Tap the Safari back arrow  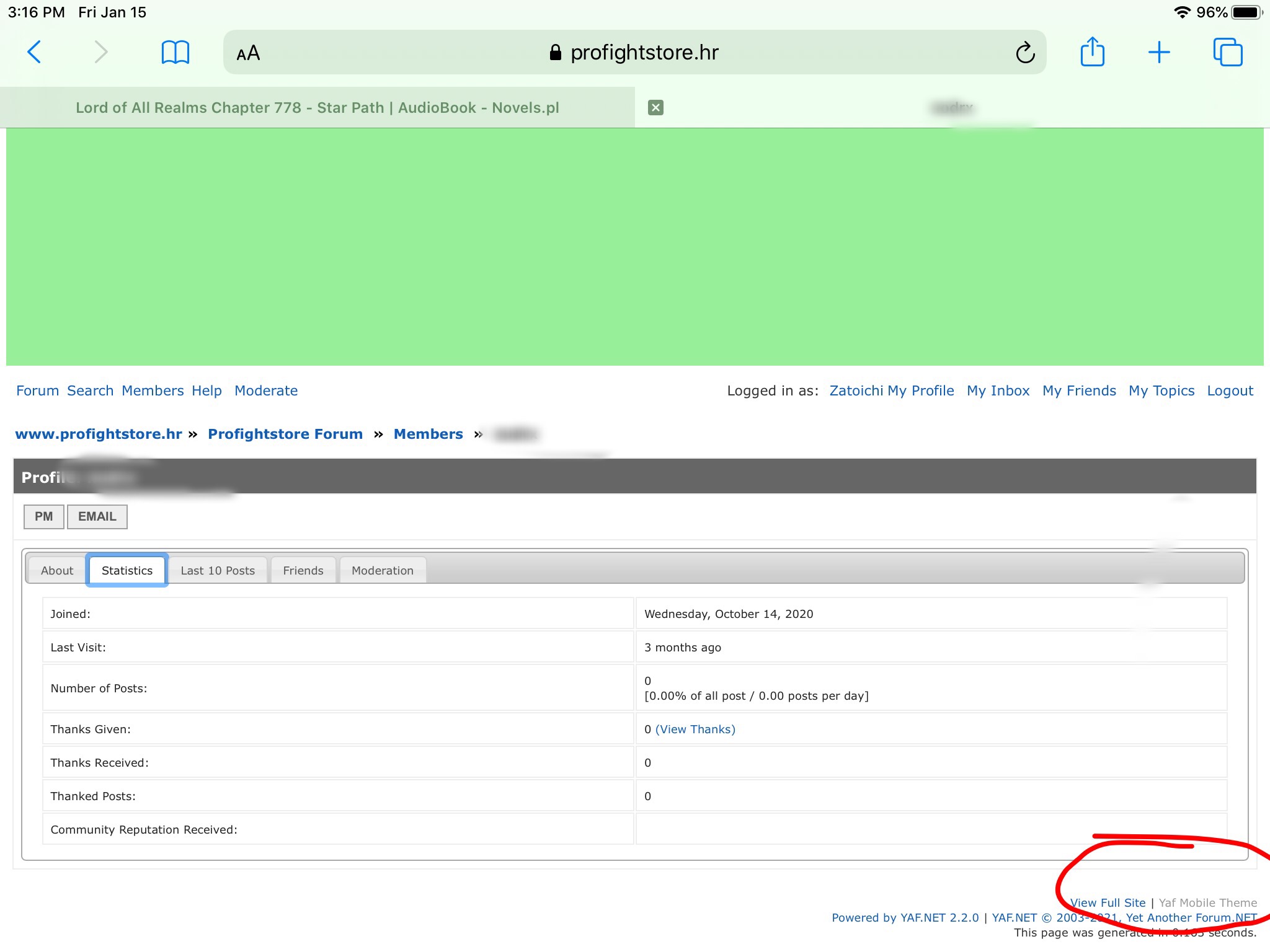point(35,52)
